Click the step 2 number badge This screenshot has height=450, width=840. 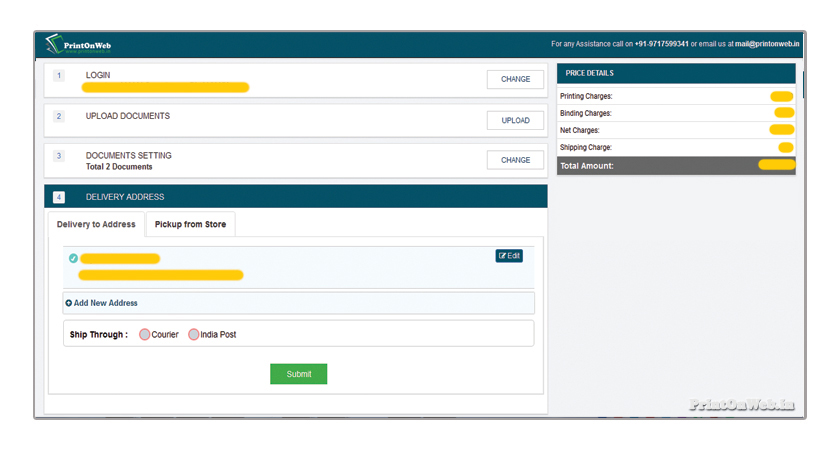(x=58, y=117)
